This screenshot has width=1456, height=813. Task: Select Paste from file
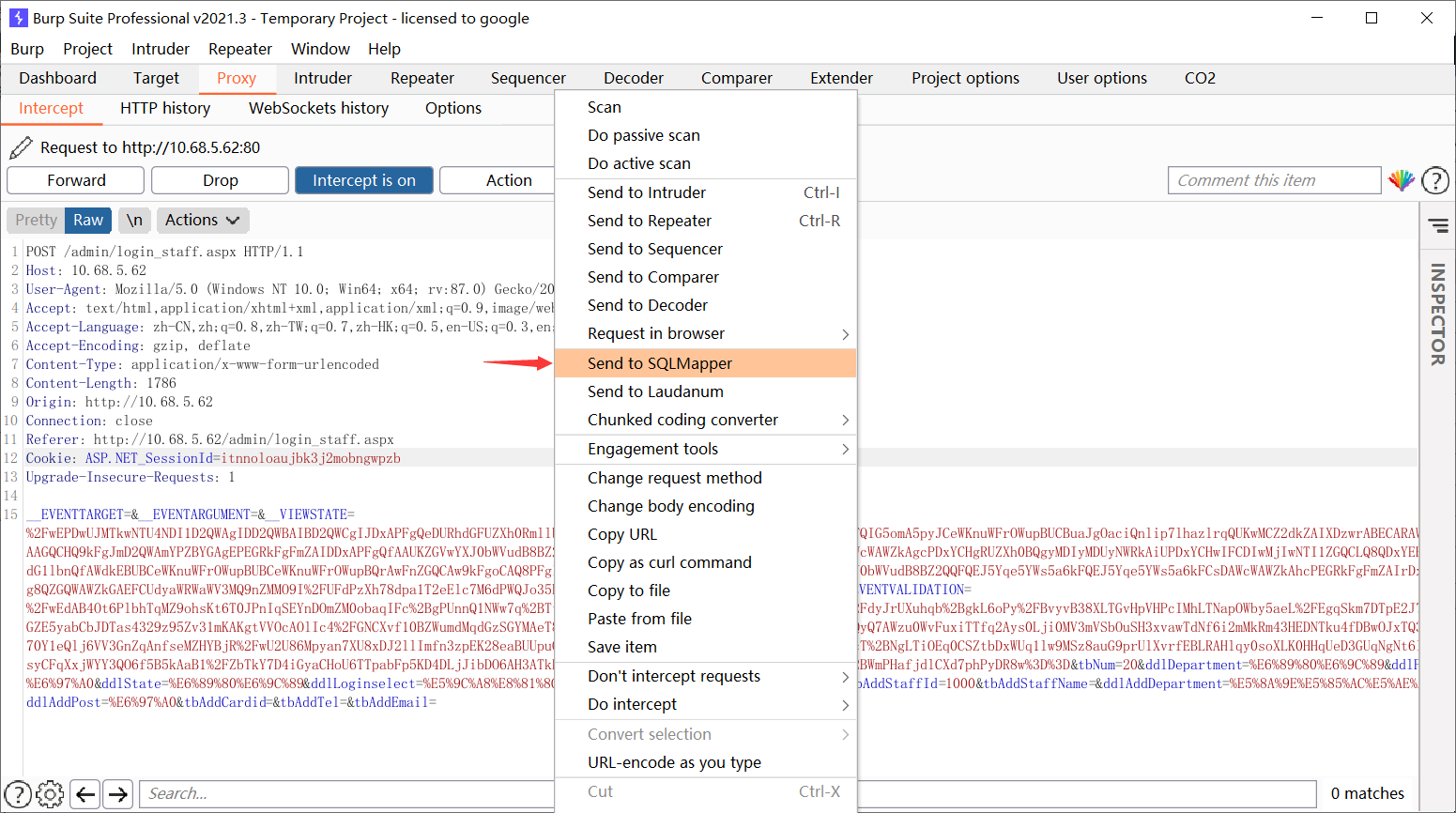(x=706, y=619)
